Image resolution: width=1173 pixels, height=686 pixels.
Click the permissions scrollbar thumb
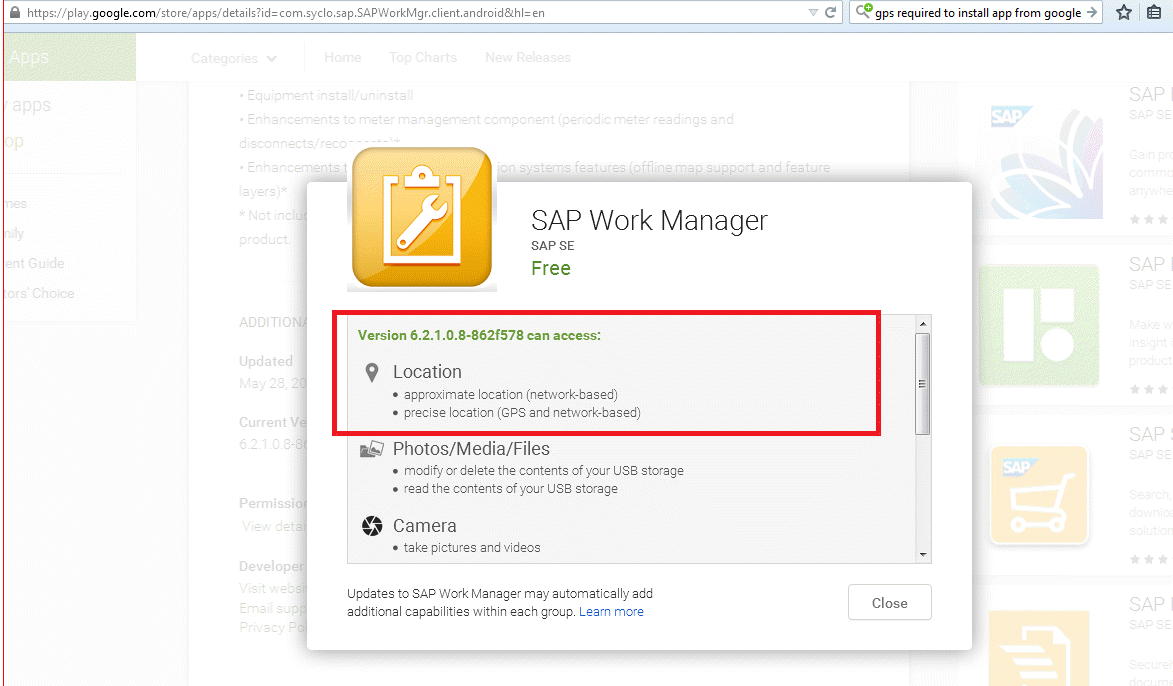923,384
